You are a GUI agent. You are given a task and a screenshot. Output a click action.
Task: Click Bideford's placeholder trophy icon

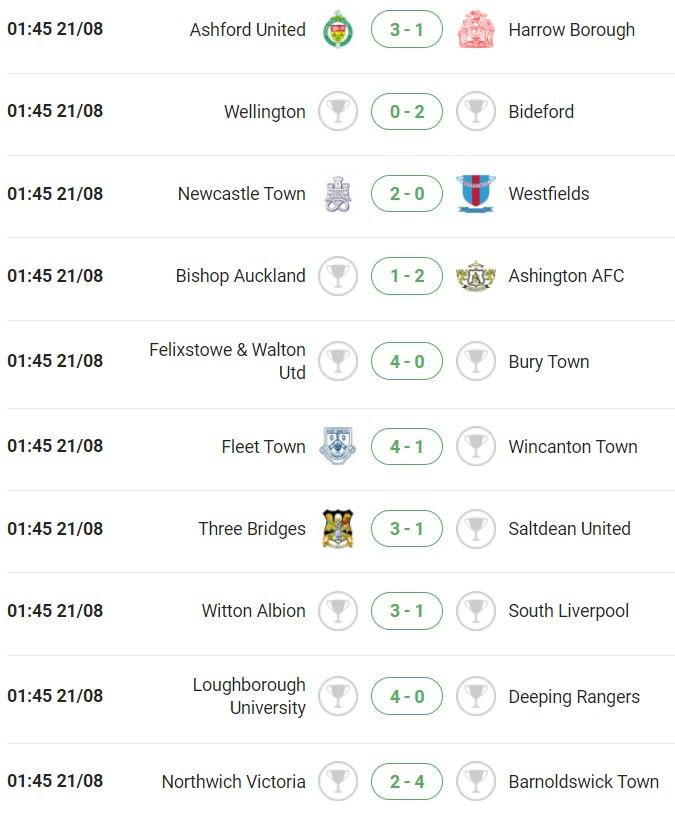476,112
